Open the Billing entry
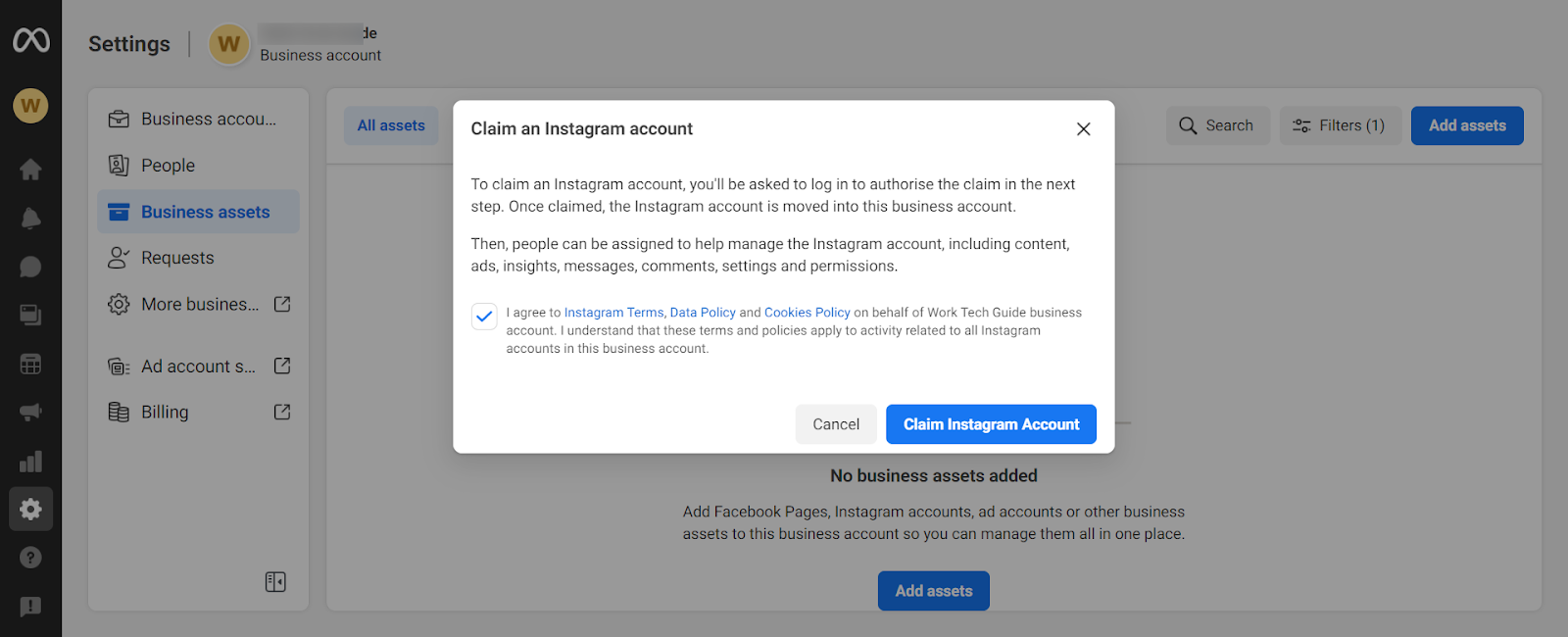Image resolution: width=1568 pixels, height=637 pixels. coord(198,412)
